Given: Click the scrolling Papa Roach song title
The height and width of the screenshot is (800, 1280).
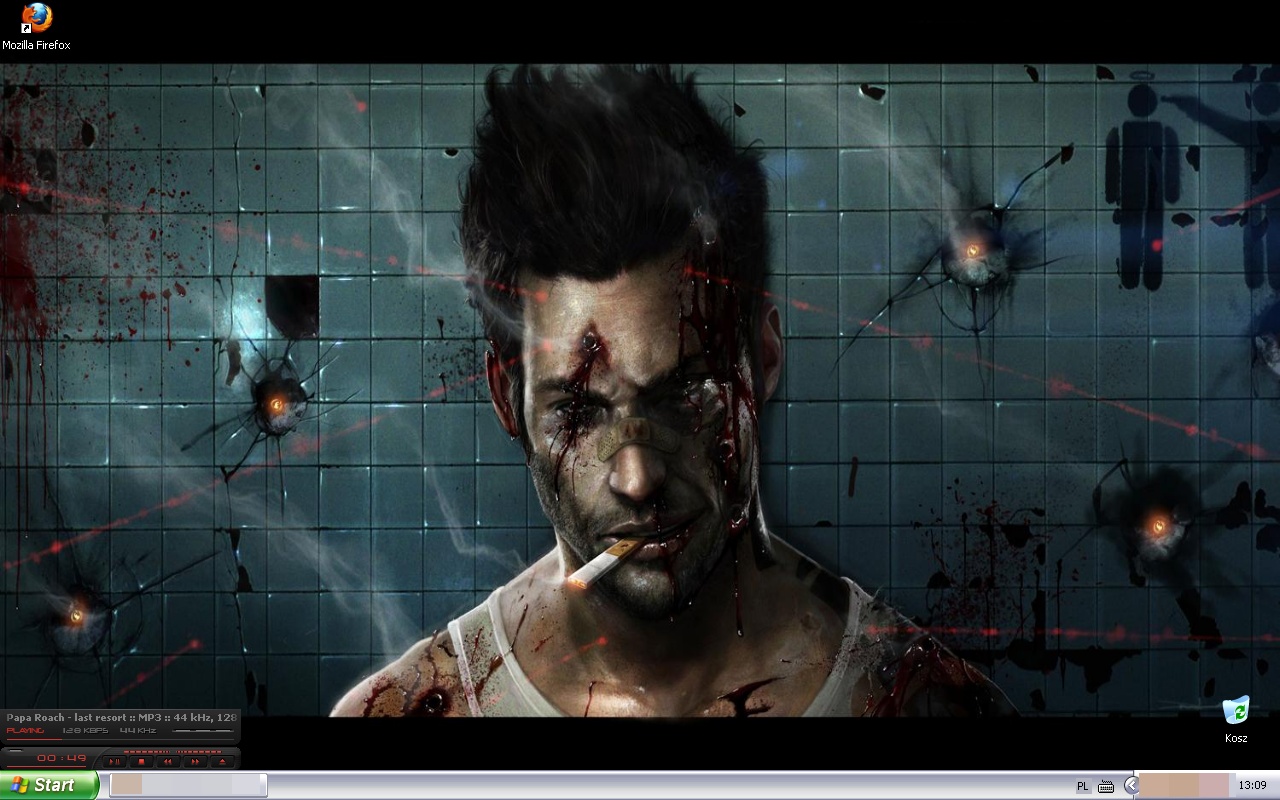Looking at the screenshot, I should tap(120, 717).
